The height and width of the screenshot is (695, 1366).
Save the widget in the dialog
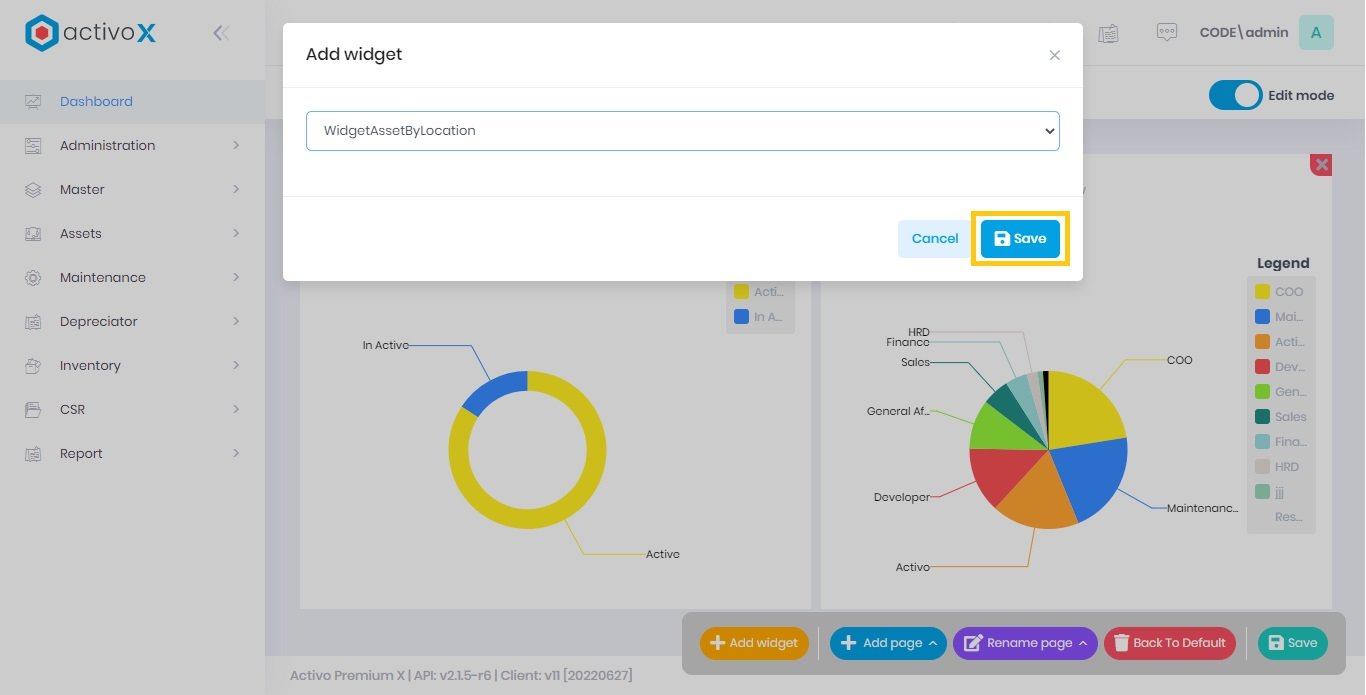(1020, 239)
